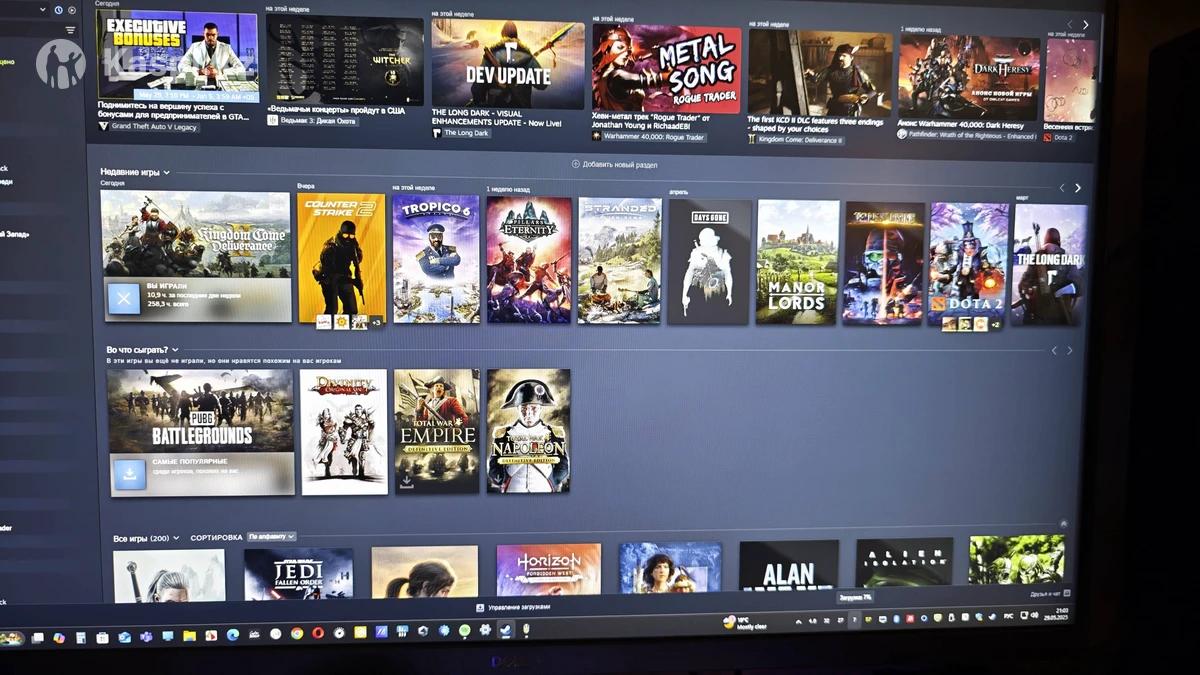The image size is (1200, 675).
Task: Open the Pathfinder: Wrath of the Righteous link
Action: [x=971, y=136]
